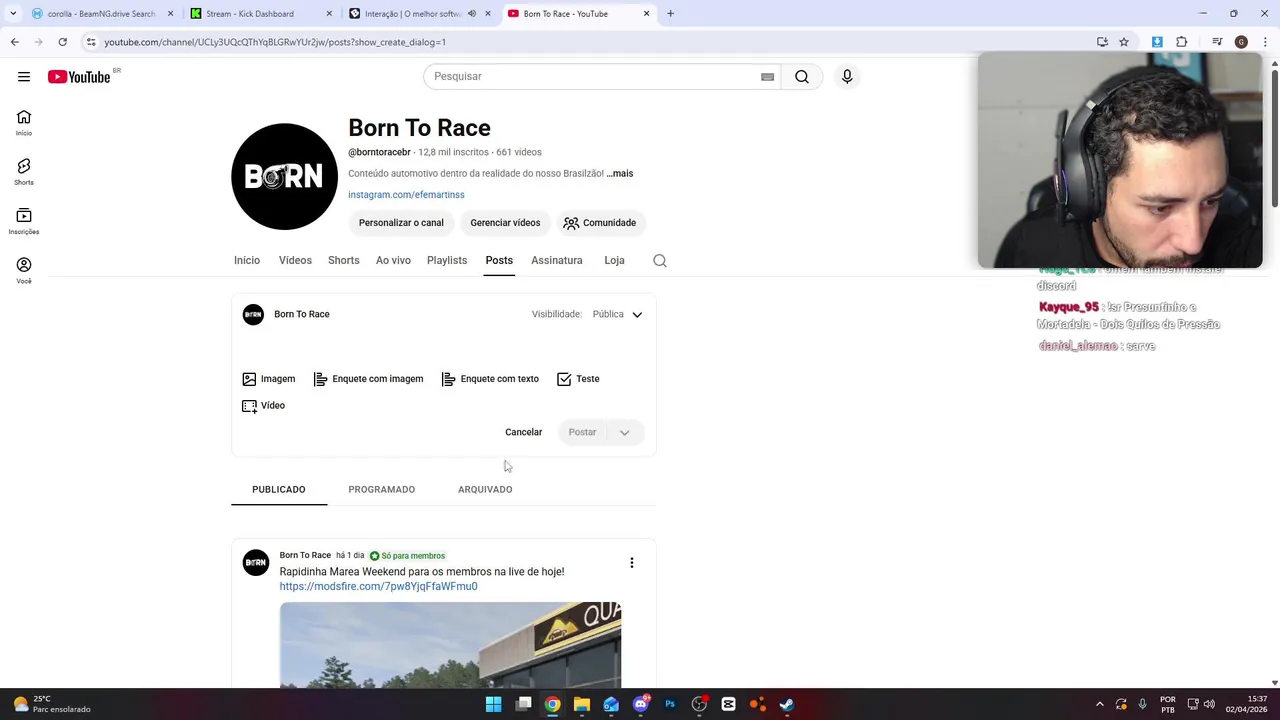This screenshot has height=720, width=1280.
Task: Show hidden system tray icons
Action: pos(1099,704)
